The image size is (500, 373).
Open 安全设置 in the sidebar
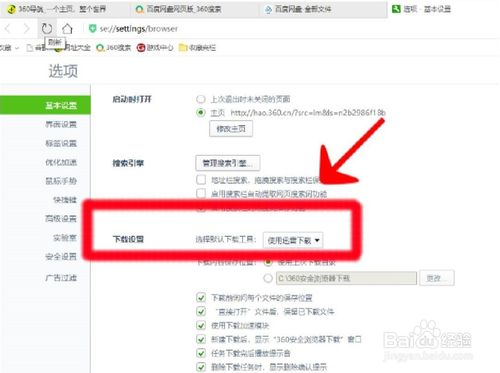(61, 256)
